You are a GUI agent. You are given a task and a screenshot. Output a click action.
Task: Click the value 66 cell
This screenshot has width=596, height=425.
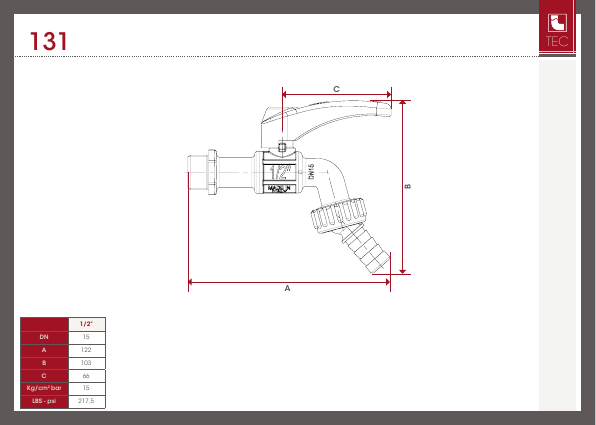click(87, 376)
